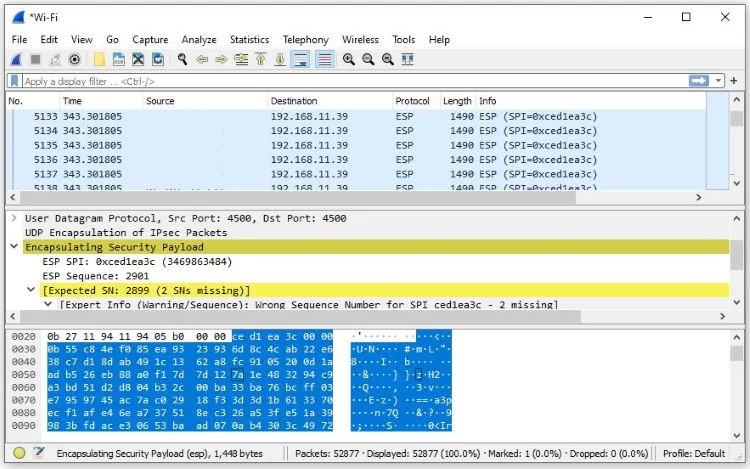Open the Telephony menu
Screen dimensions: 750x469
tap(305, 39)
